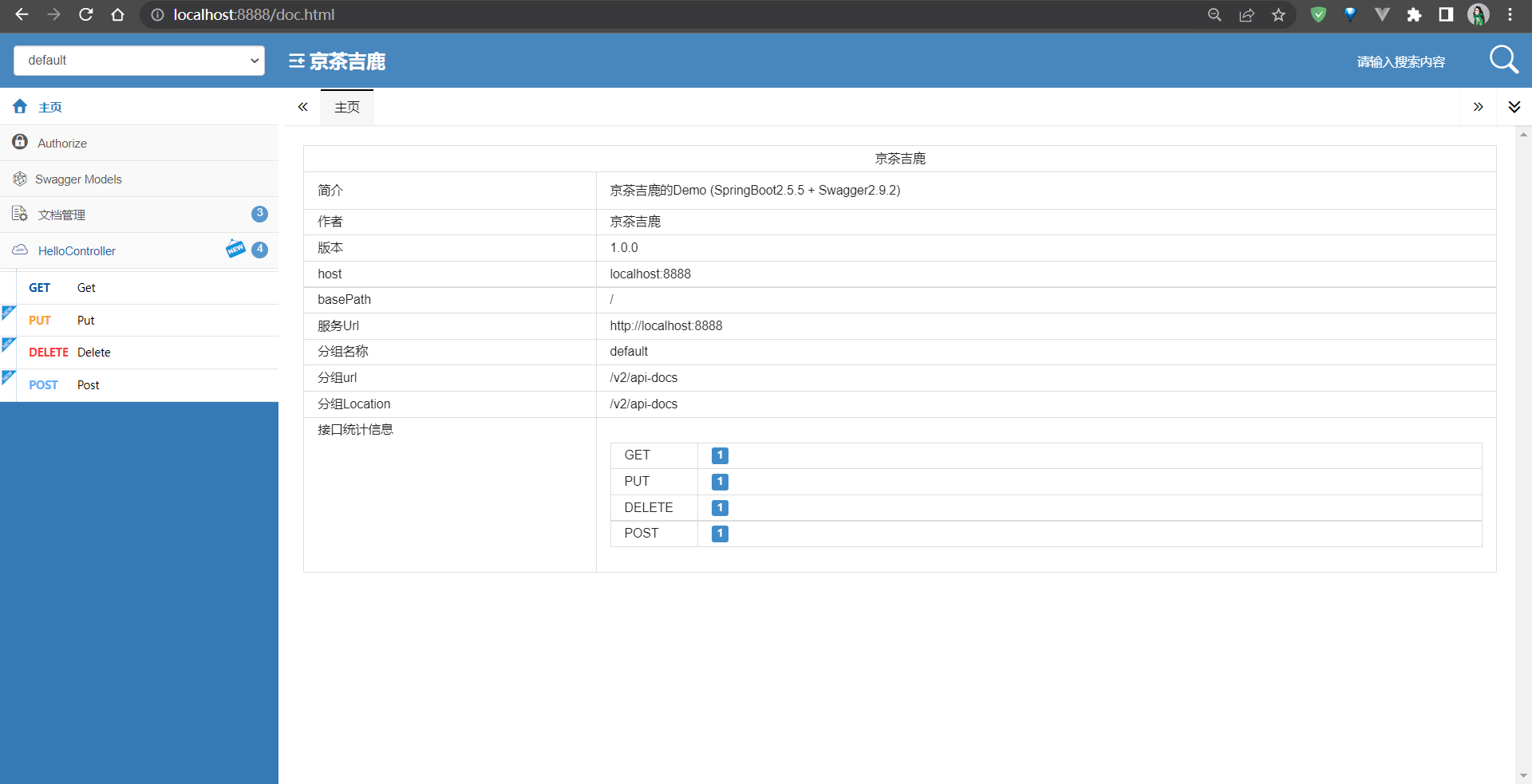Open the green shield extension icon

pyautogui.click(x=1318, y=14)
